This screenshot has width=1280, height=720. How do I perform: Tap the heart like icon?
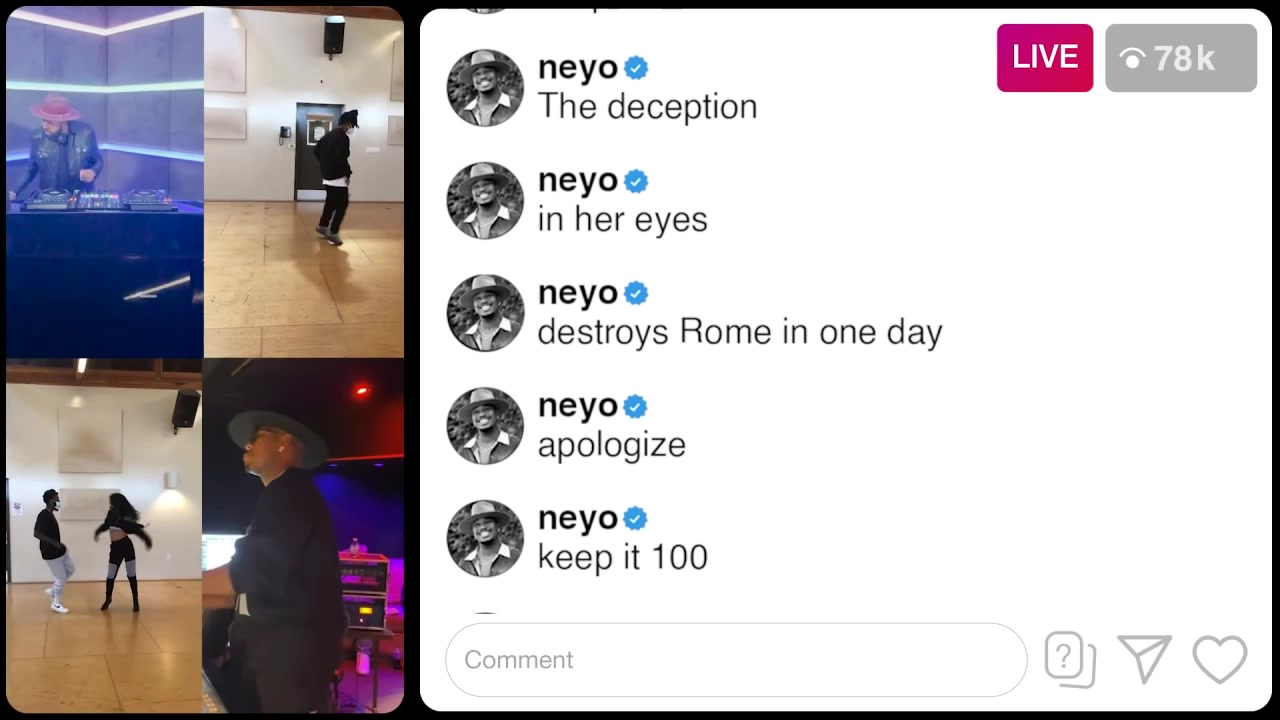click(1220, 660)
